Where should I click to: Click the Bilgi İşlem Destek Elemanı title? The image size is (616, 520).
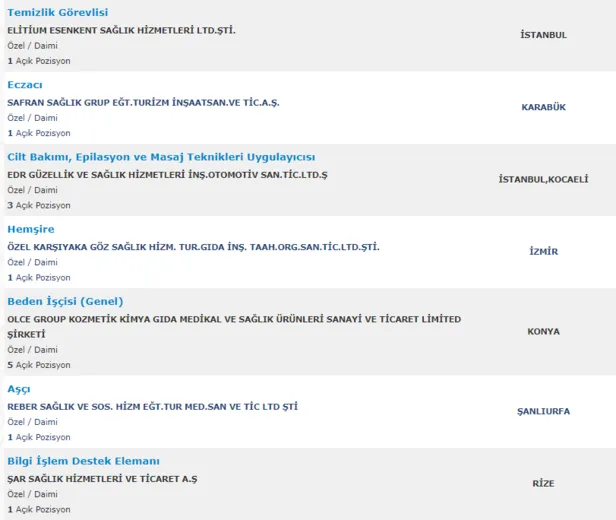[83, 461]
